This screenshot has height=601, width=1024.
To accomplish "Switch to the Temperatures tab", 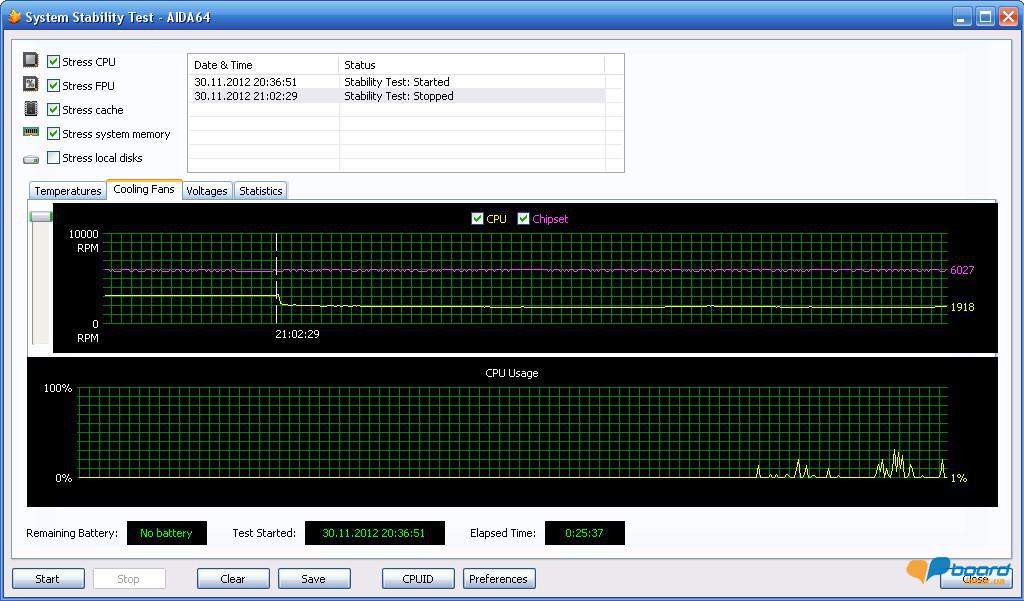I will click(67, 191).
